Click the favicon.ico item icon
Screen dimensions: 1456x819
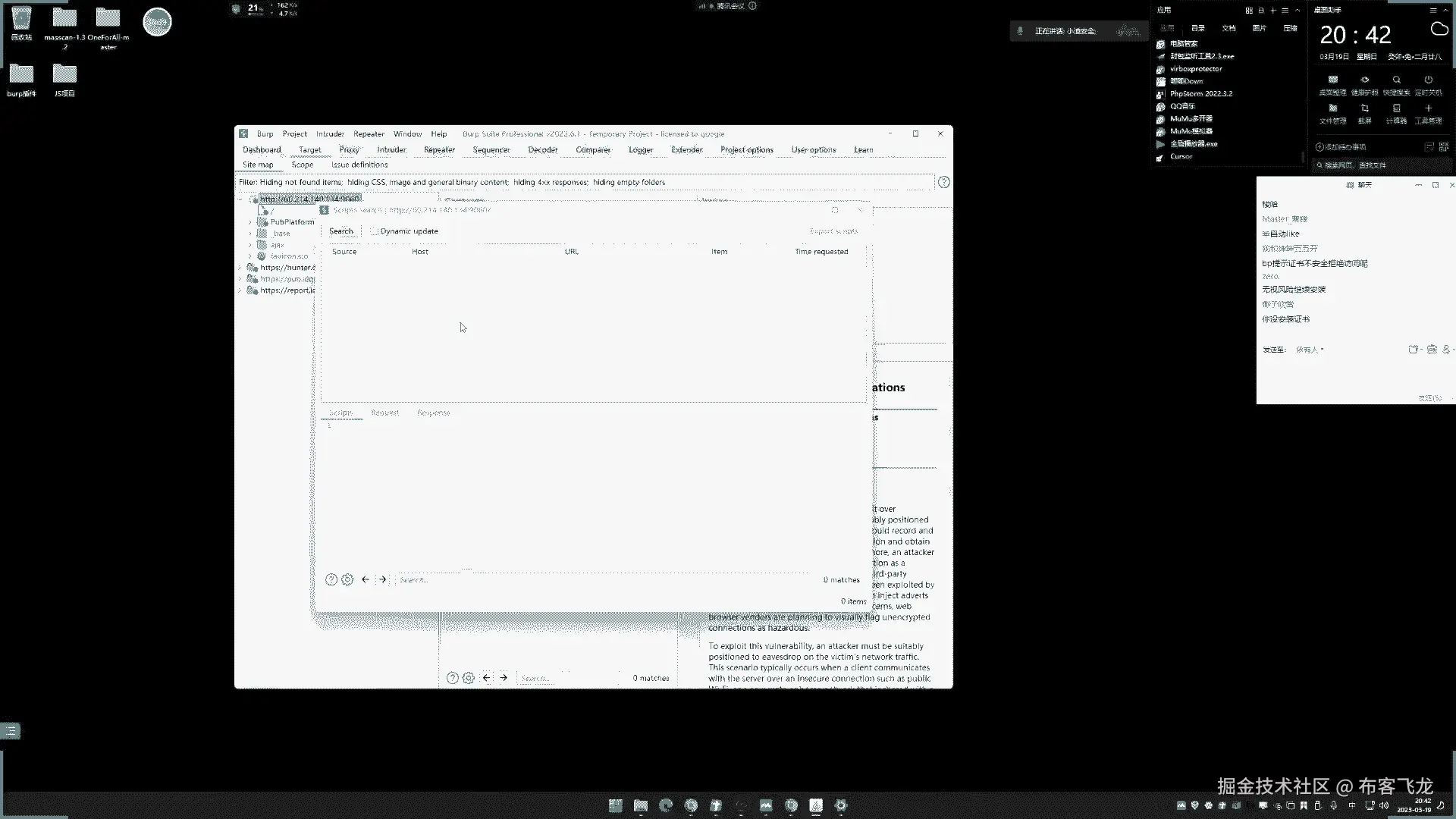tap(262, 256)
